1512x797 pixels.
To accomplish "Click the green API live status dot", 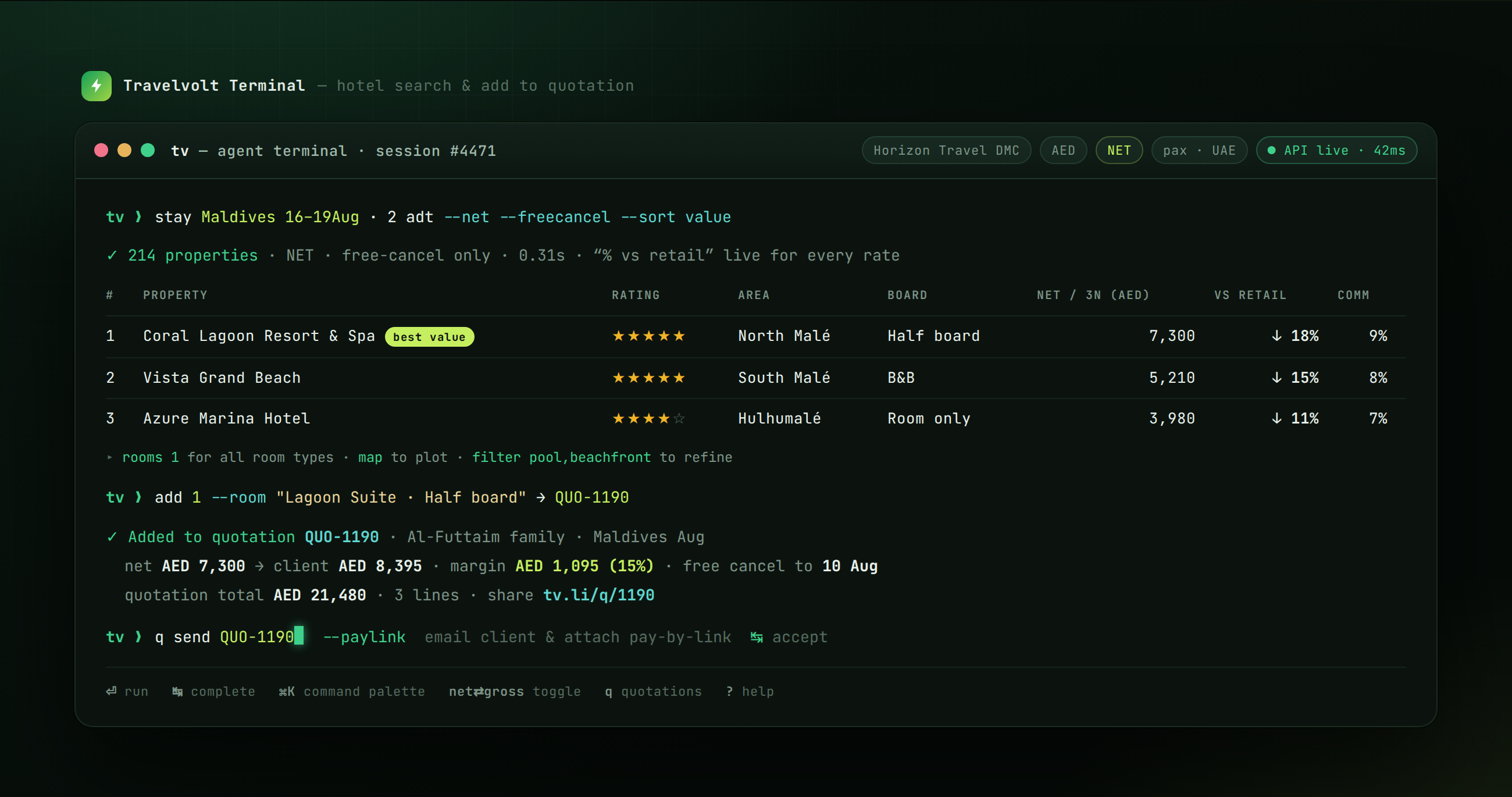I will coord(1271,150).
